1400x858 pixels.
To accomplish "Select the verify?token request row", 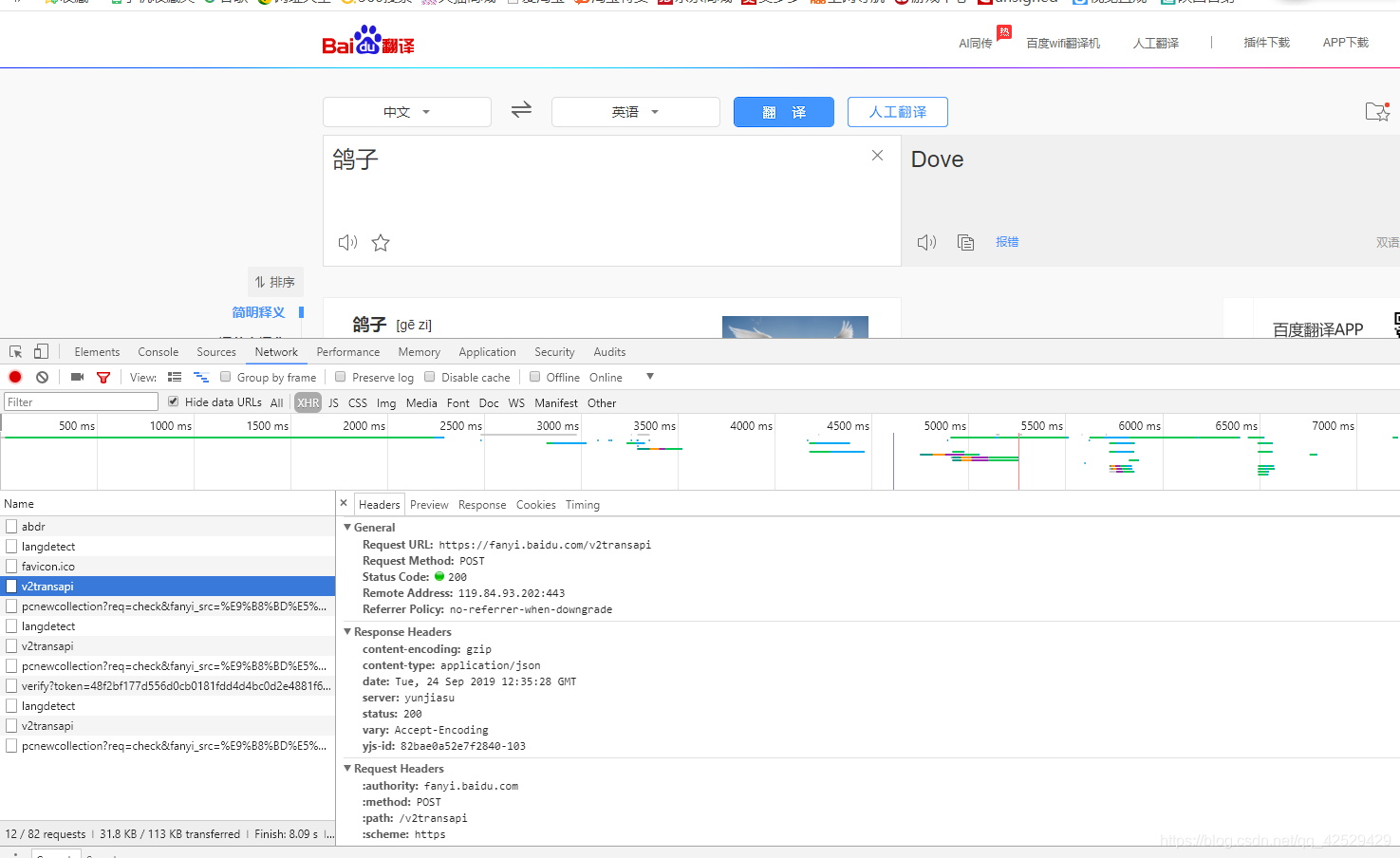I will click(x=167, y=685).
